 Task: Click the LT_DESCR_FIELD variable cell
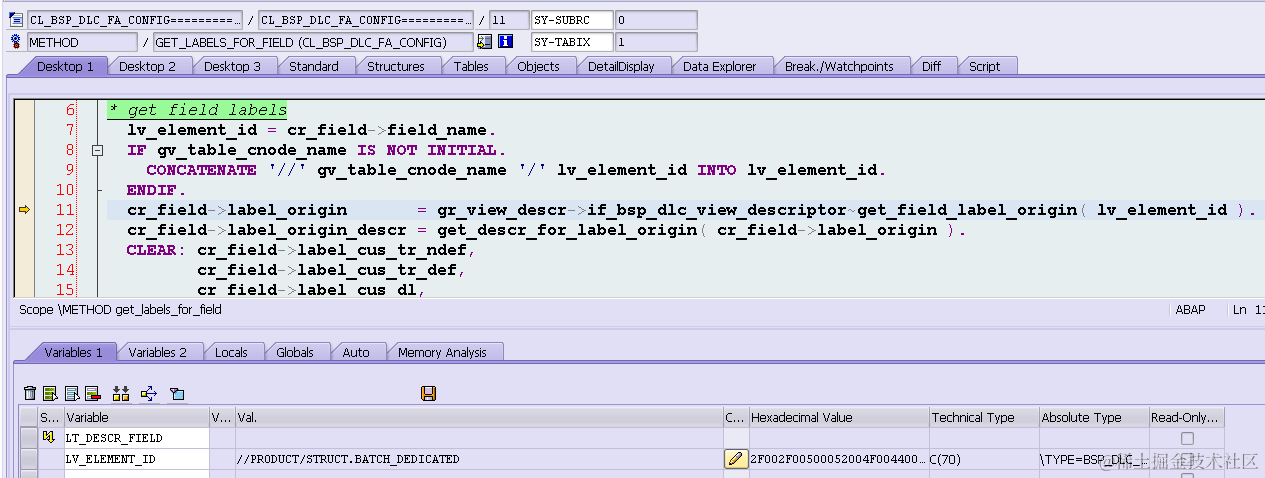coord(136,438)
